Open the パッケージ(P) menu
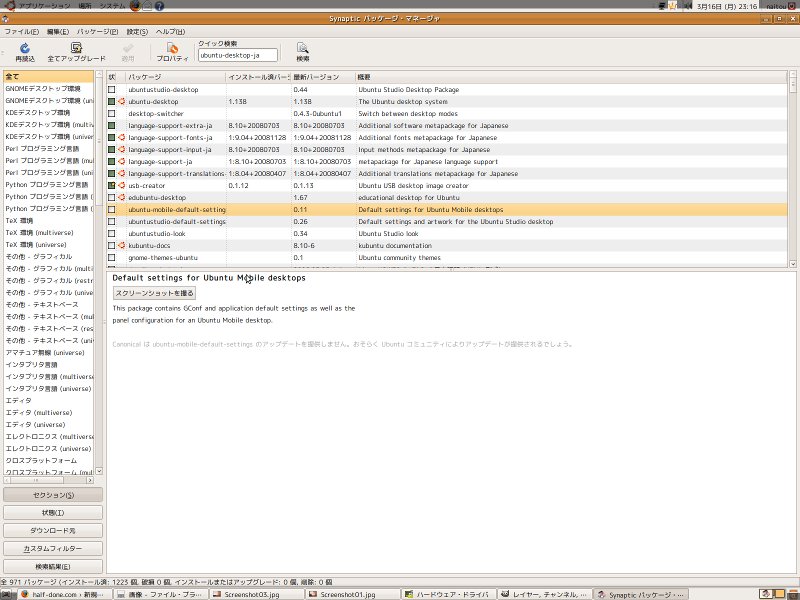This screenshot has height=600, width=800. pyautogui.click(x=97, y=32)
